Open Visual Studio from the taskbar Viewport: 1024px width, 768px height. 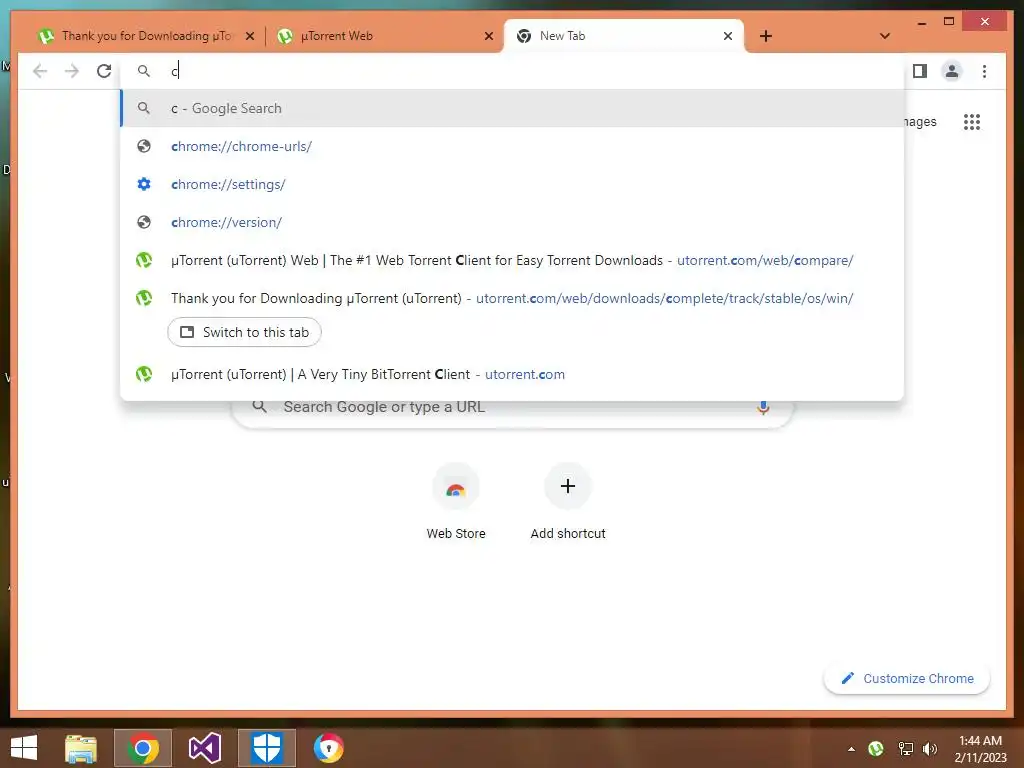(x=204, y=748)
